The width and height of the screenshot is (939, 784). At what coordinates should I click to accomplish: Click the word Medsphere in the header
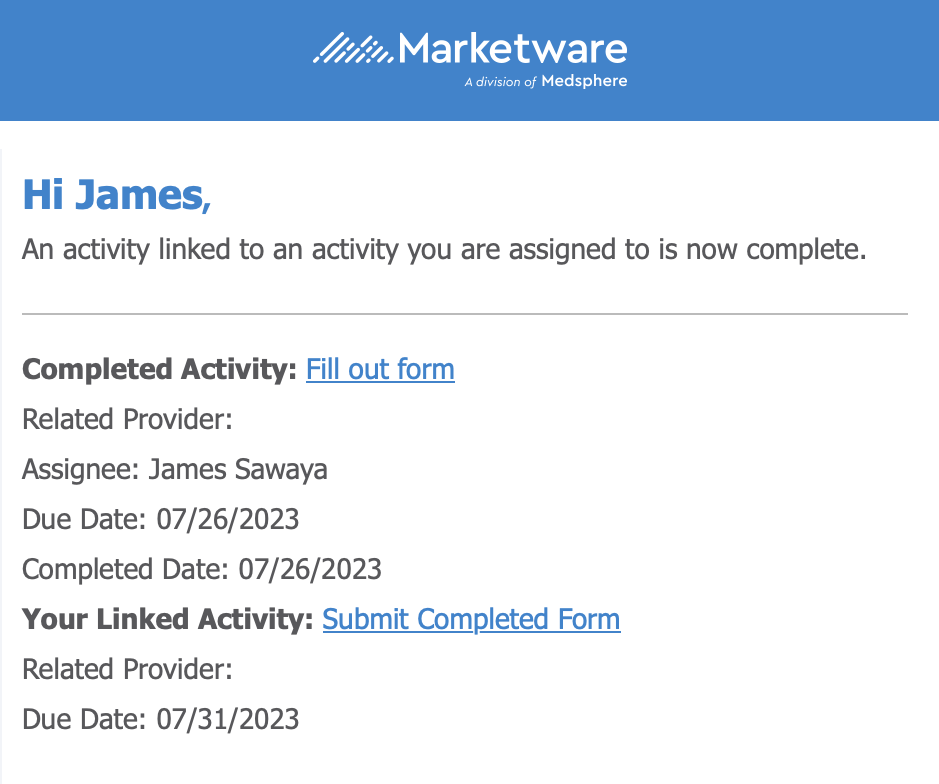[584, 81]
